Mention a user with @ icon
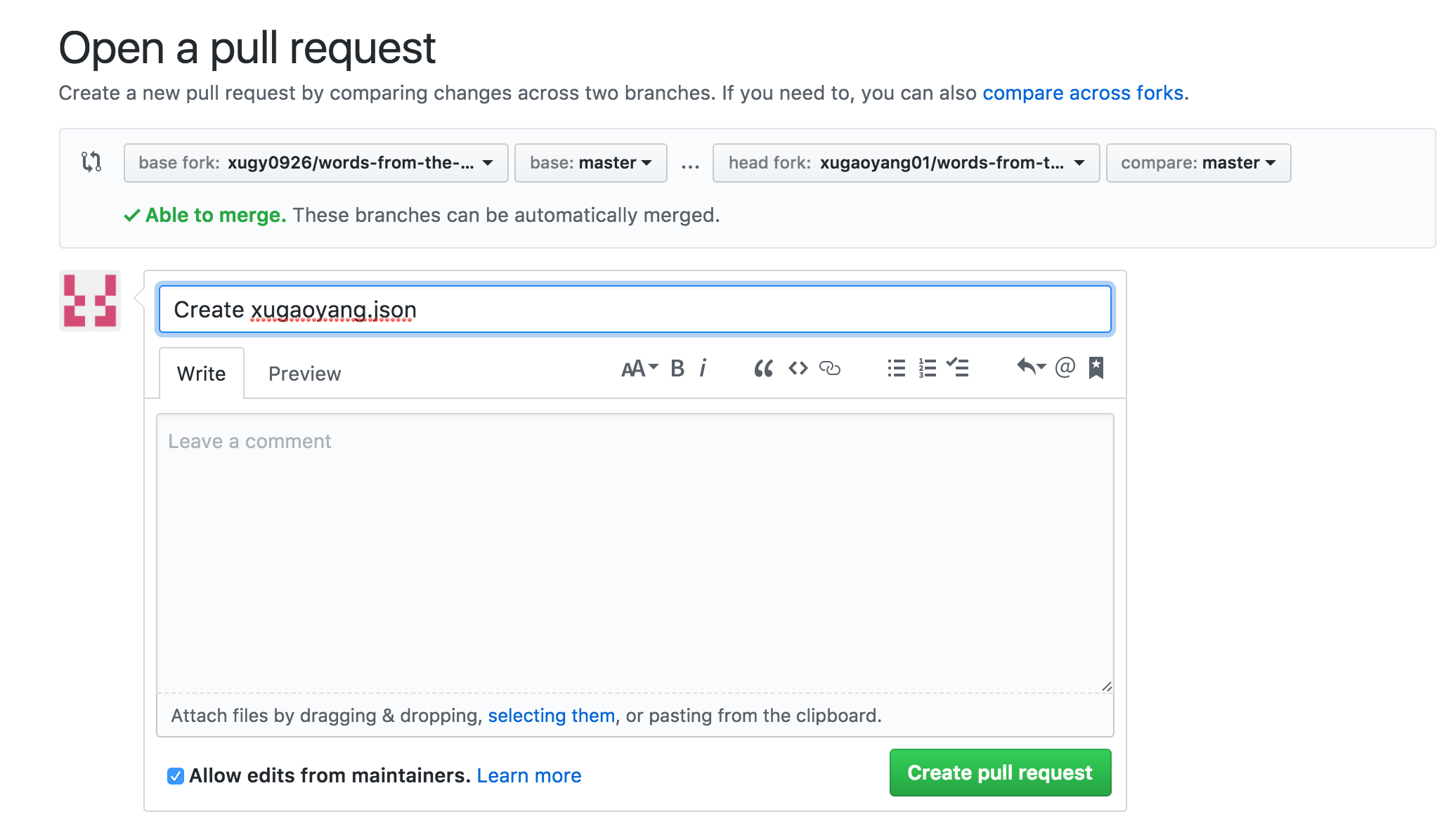This screenshot has width=1449, height=840. click(x=1065, y=367)
